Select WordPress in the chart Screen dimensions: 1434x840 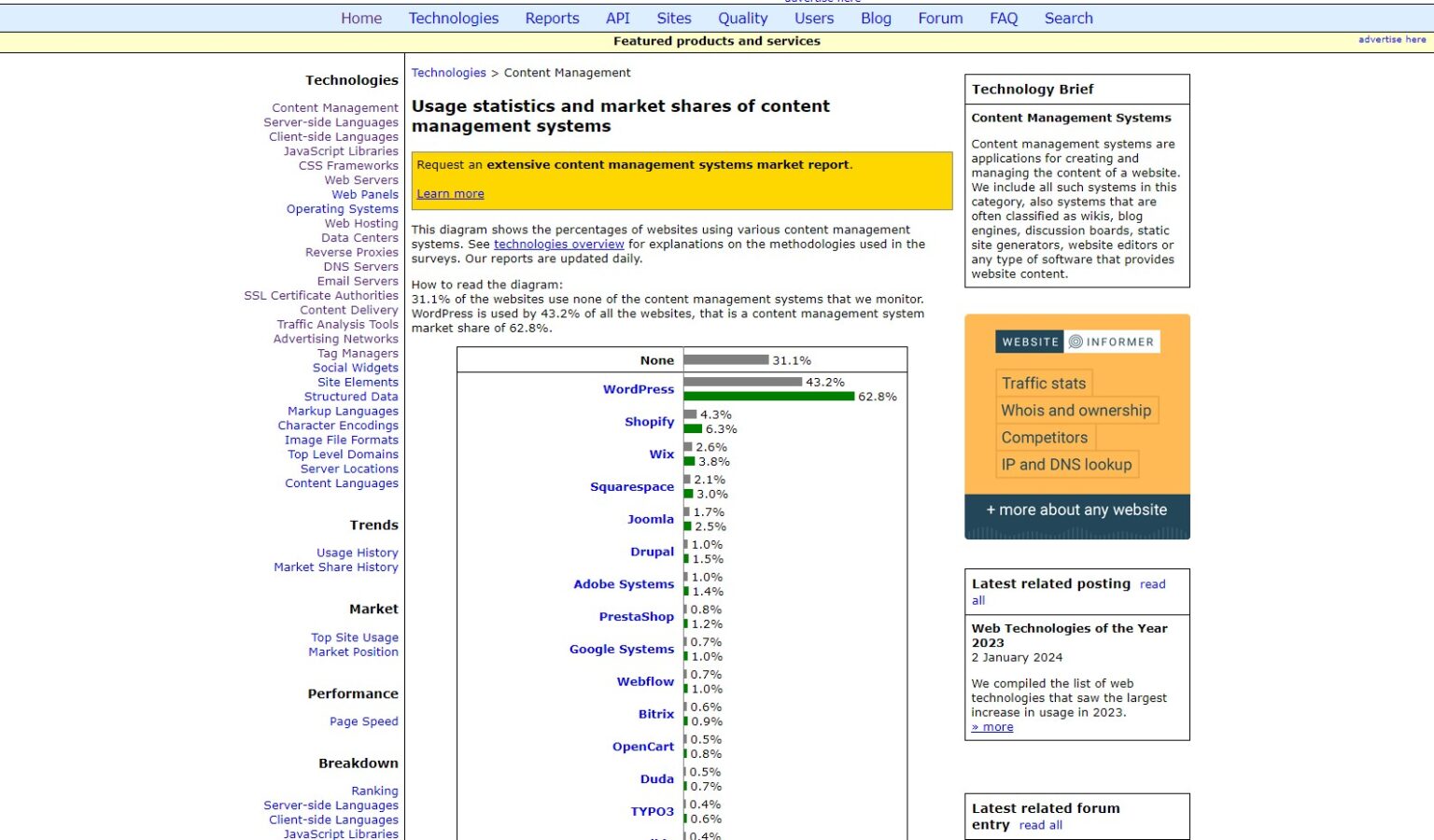[638, 389]
